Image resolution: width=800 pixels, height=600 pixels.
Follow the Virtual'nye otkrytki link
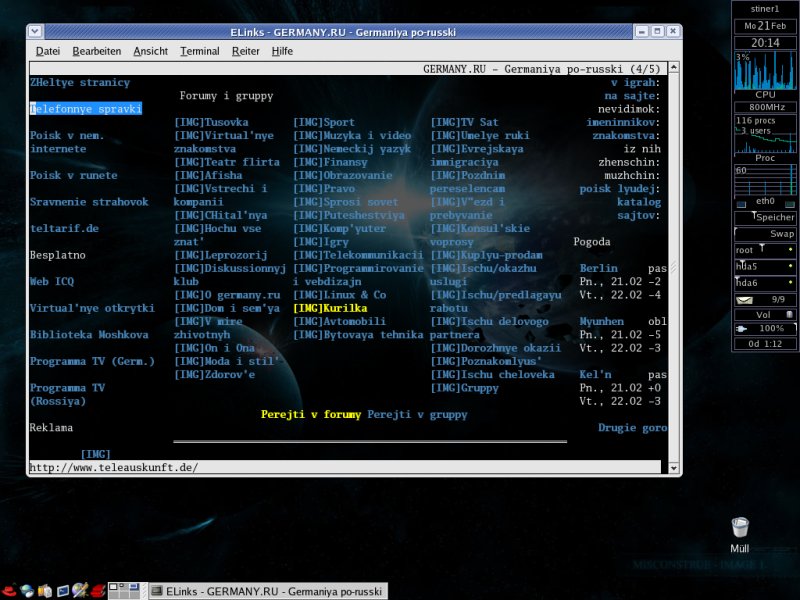[x=92, y=308]
